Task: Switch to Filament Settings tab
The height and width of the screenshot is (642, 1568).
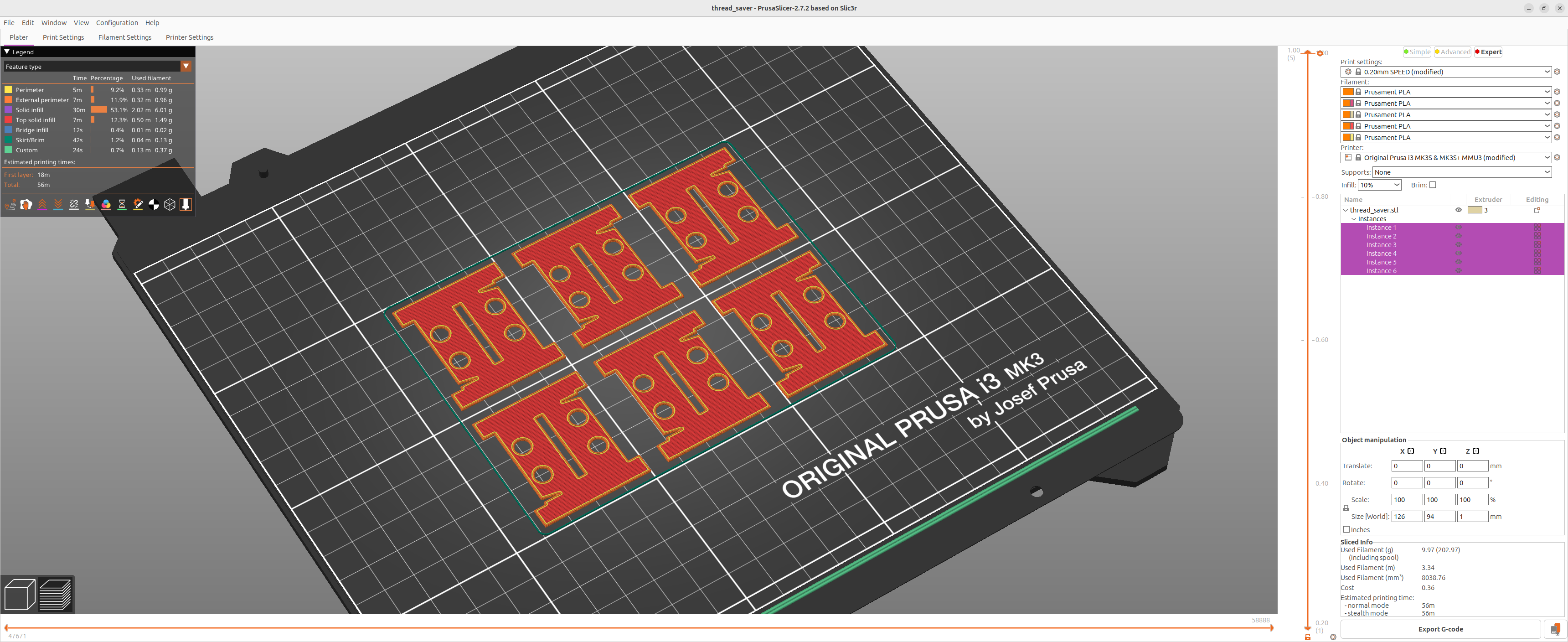Action: point(125,37)
